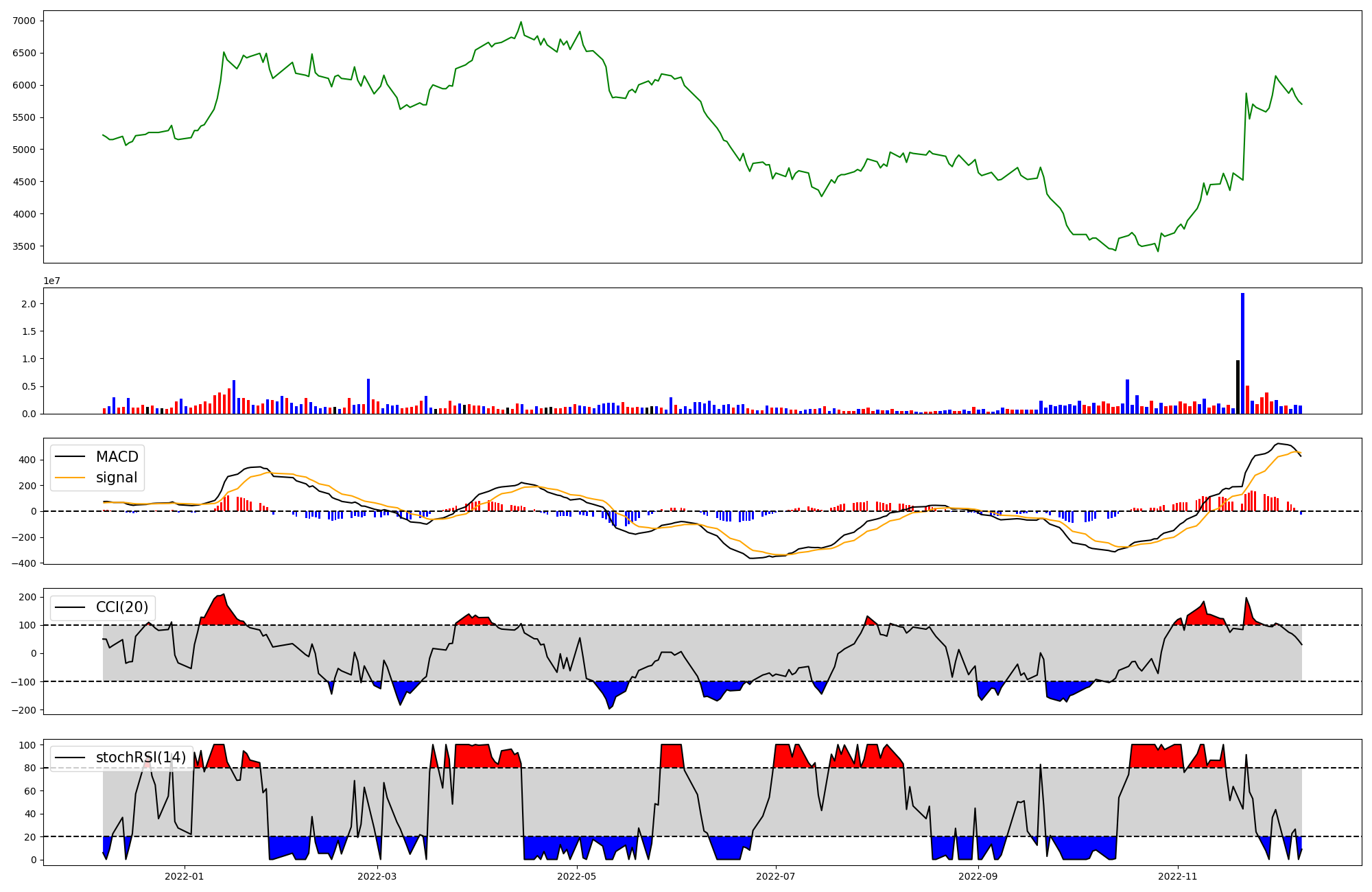
Task: Click the CCI(20) legend label
Action: click(x=121, y=607)
